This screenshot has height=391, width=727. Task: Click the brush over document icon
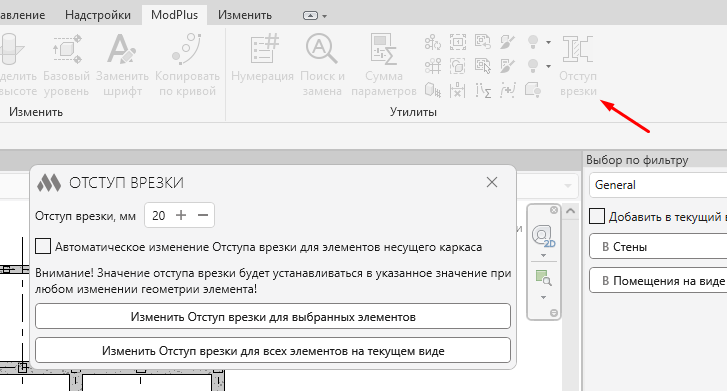point(508,66)
